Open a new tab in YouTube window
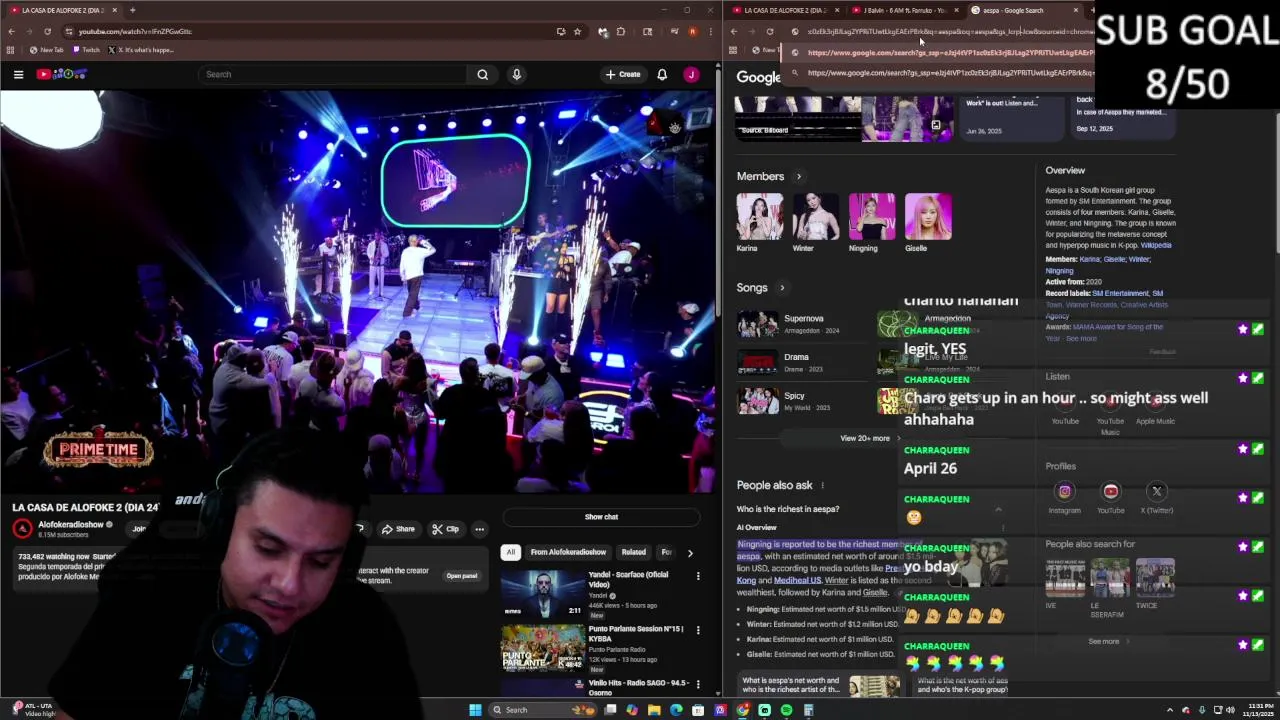 click(132, 10)
